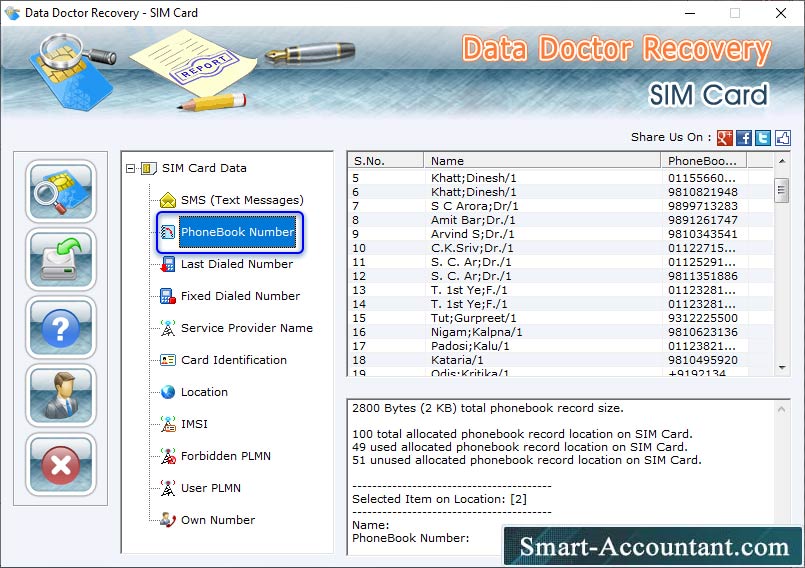Select row Arvind S;Dr./1
Screen dimensions: 805x568
[x=561, y=234]
